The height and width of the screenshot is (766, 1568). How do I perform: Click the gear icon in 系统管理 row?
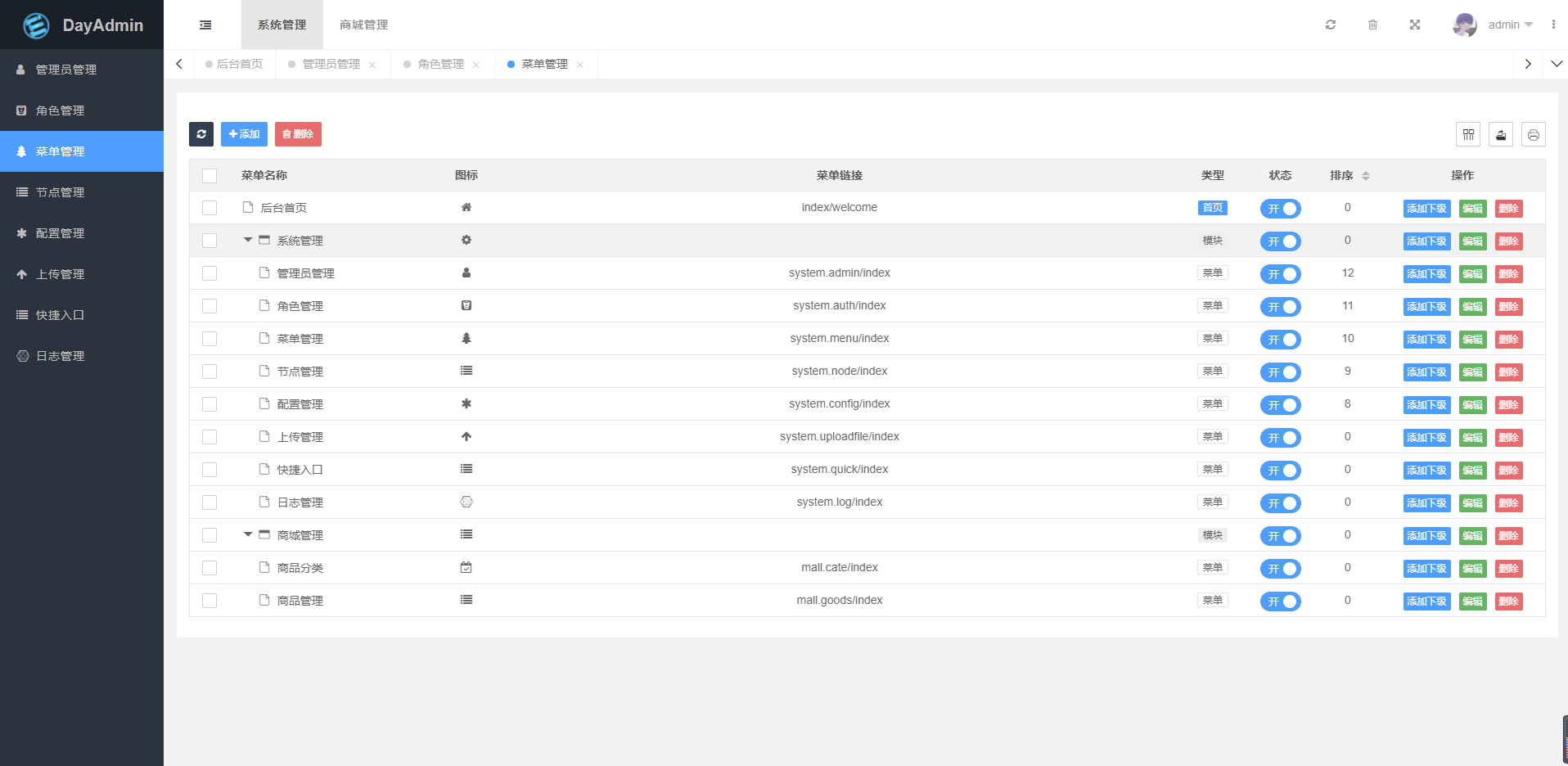[466, 240]
